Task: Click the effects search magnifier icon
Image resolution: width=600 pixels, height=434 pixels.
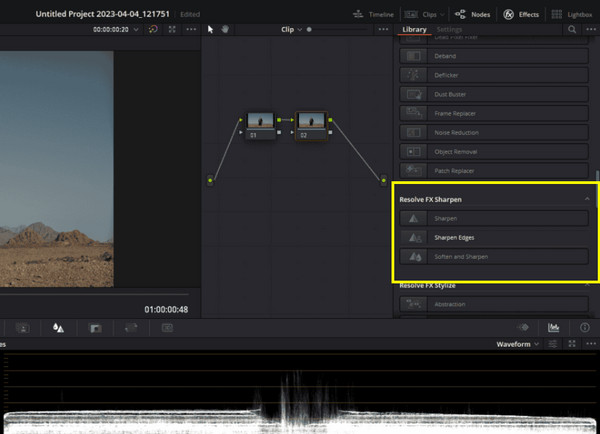Action: click(572, 29)
